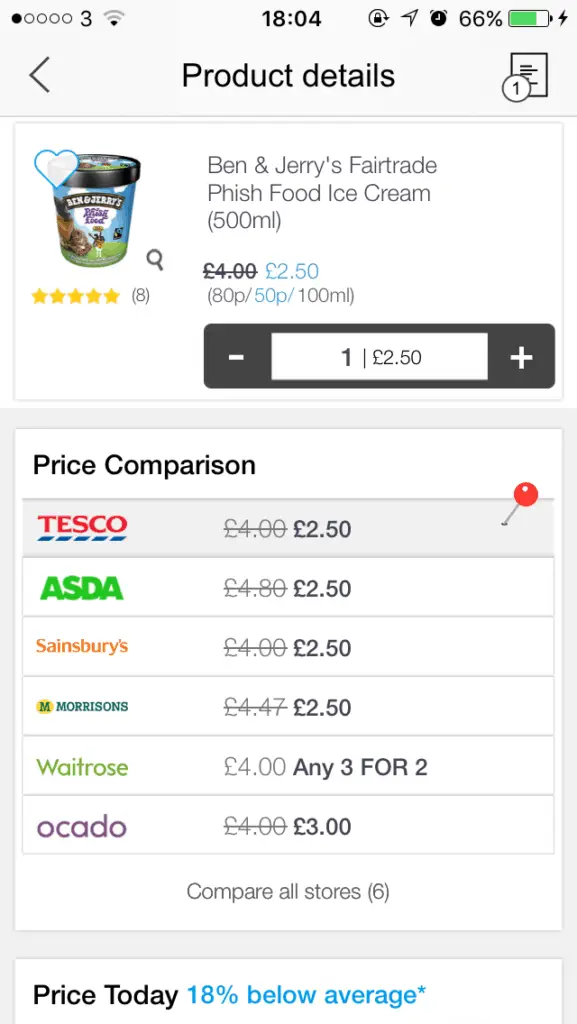Select the Waitrose retailer logo
This screenshot has width=577, height=1024.
click(81, 766)
